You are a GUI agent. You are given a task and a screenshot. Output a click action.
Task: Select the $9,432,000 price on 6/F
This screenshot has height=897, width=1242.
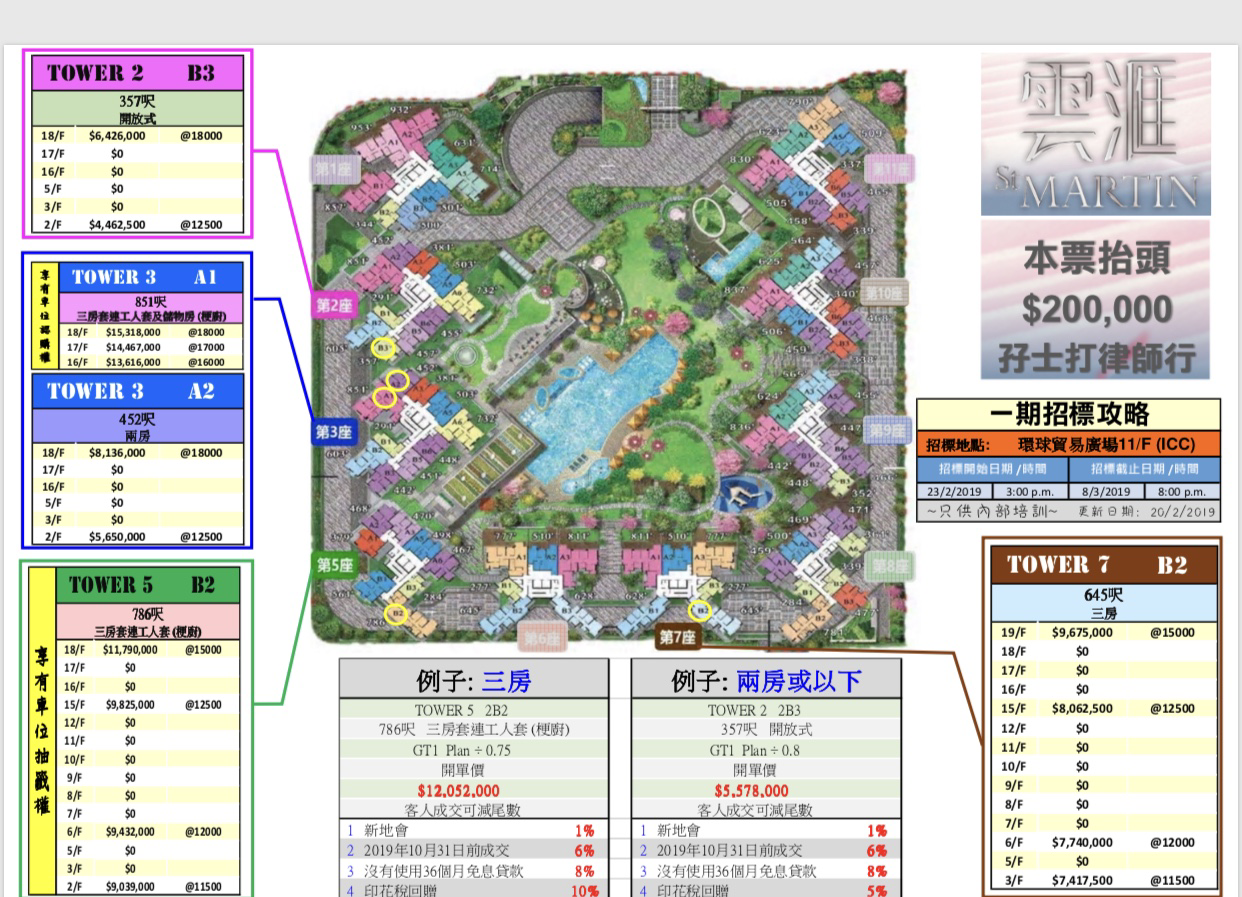click(x=131, y=832)
